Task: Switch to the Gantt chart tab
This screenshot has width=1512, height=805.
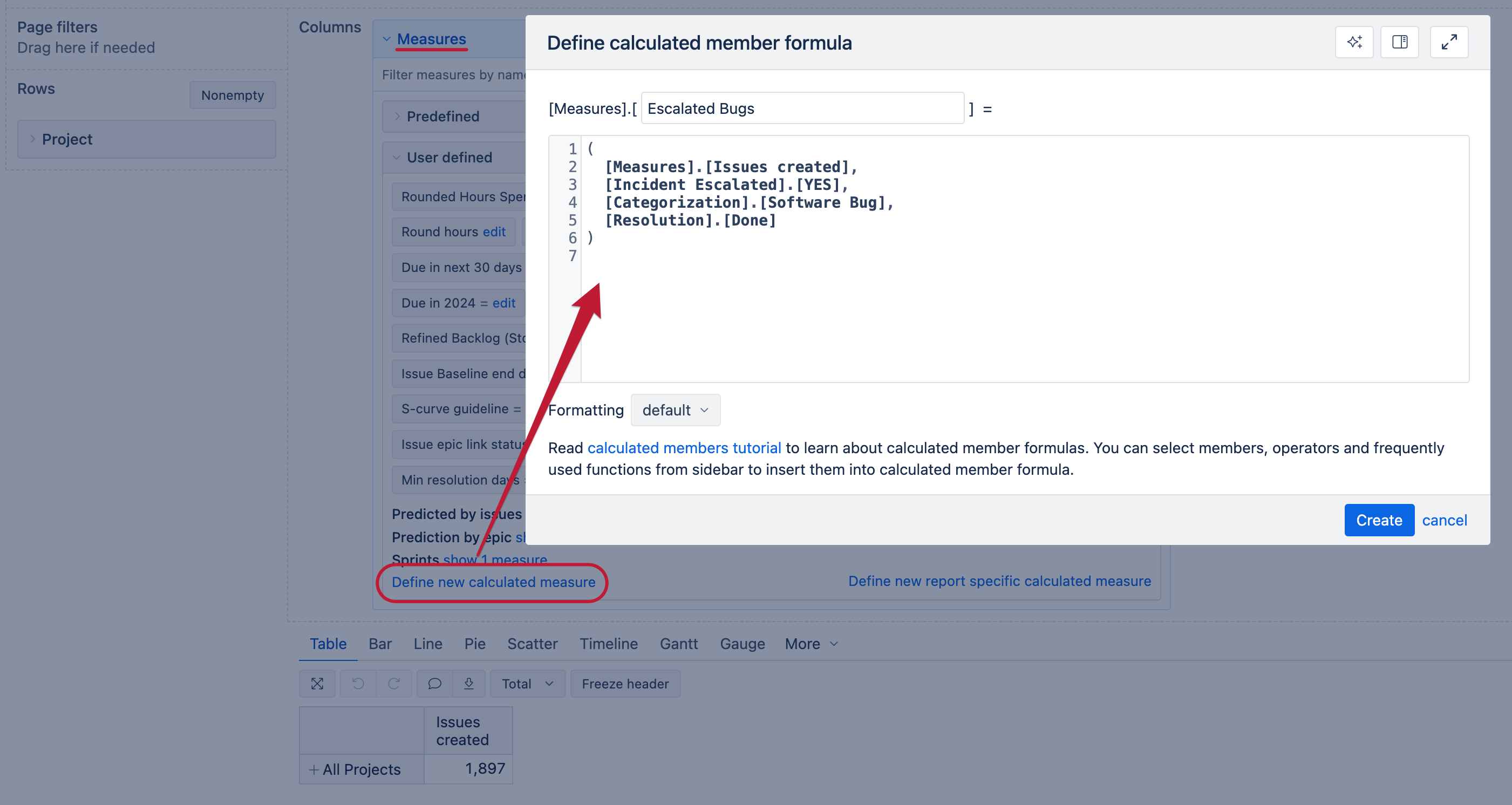Action: point(678,644)
